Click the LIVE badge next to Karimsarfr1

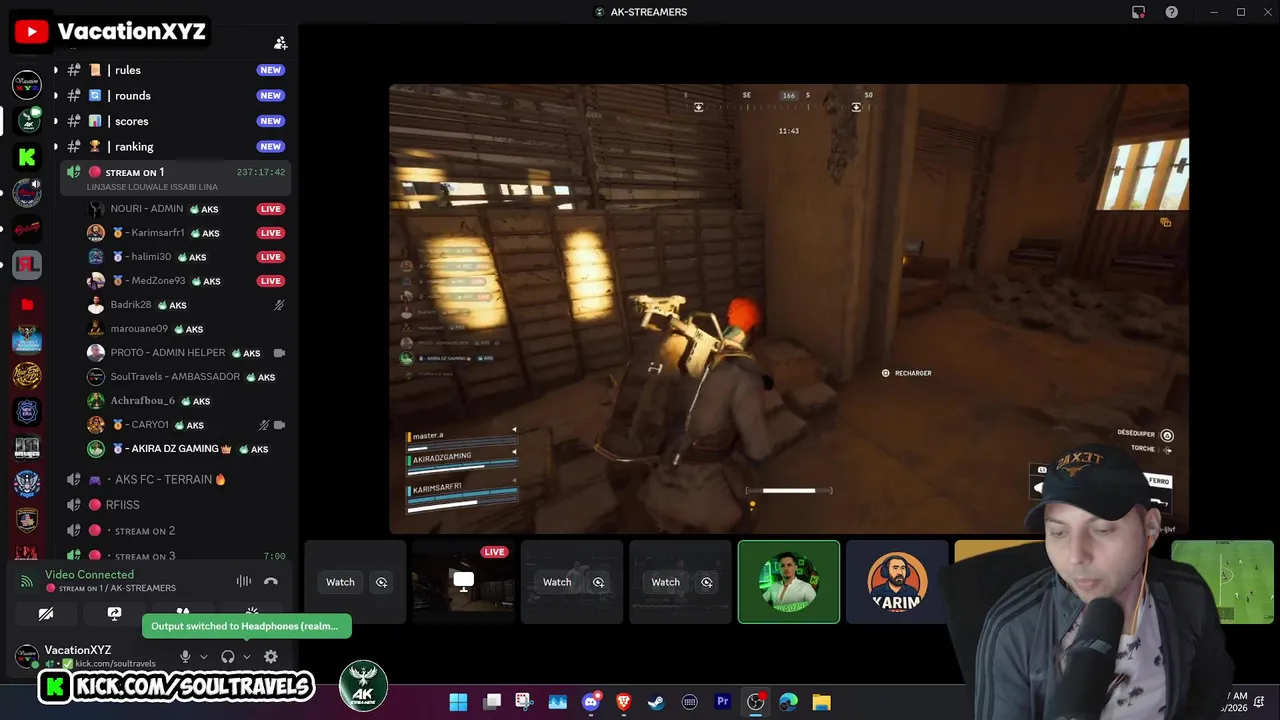tap(271, 233)
